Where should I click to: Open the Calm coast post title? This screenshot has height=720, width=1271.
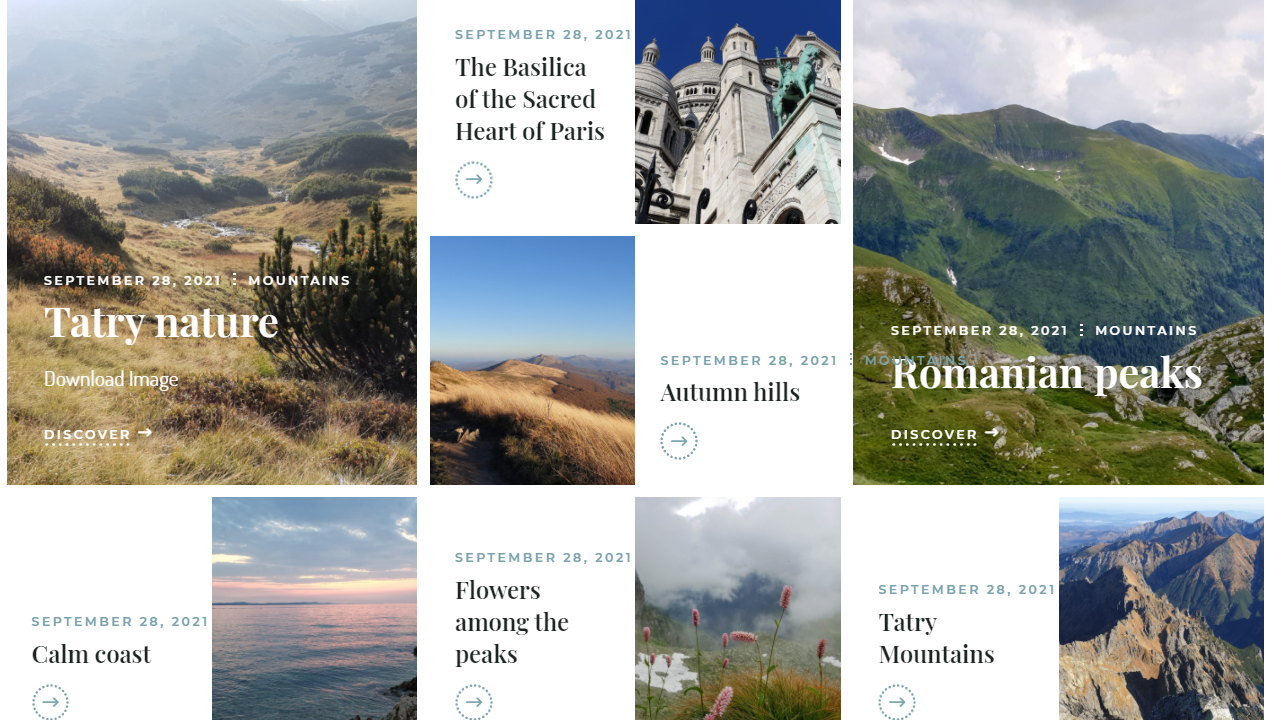pos(91,654)
